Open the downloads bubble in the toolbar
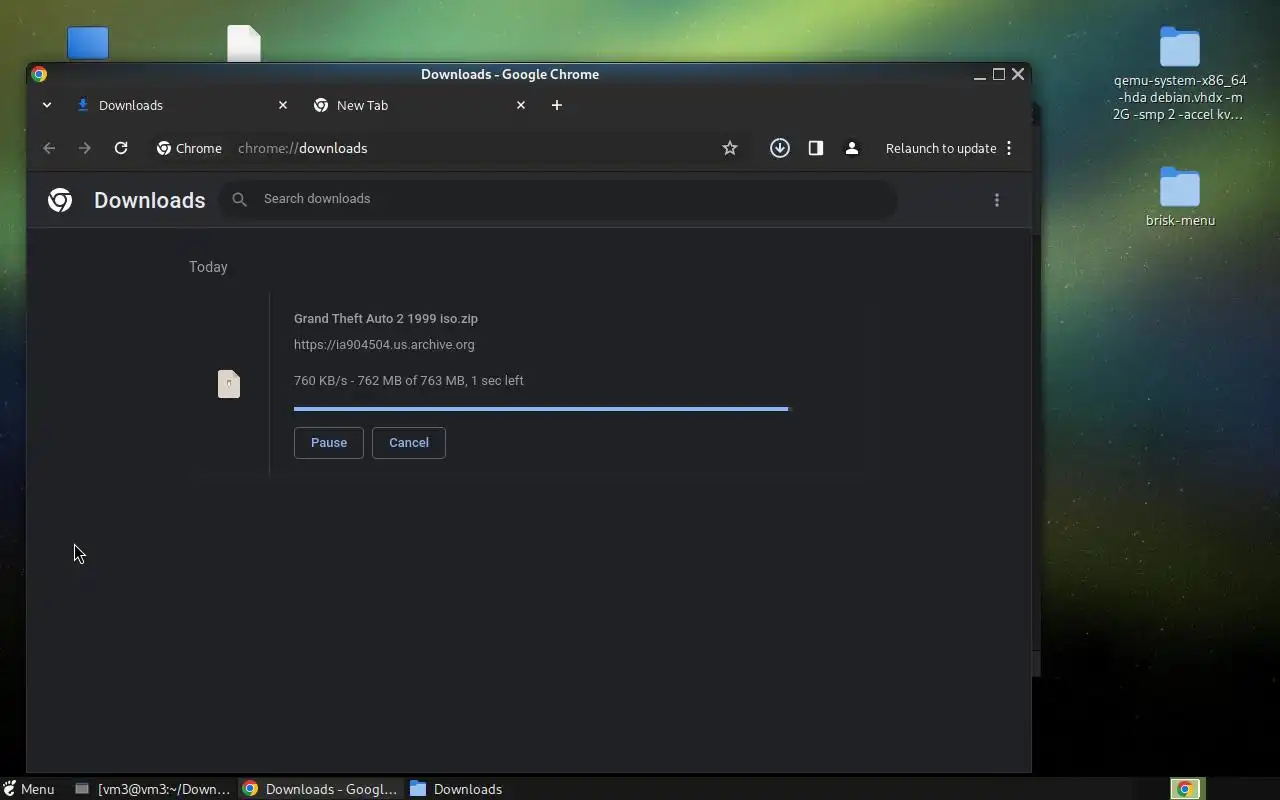1280x800 pixels. click(x=780, y=148)
